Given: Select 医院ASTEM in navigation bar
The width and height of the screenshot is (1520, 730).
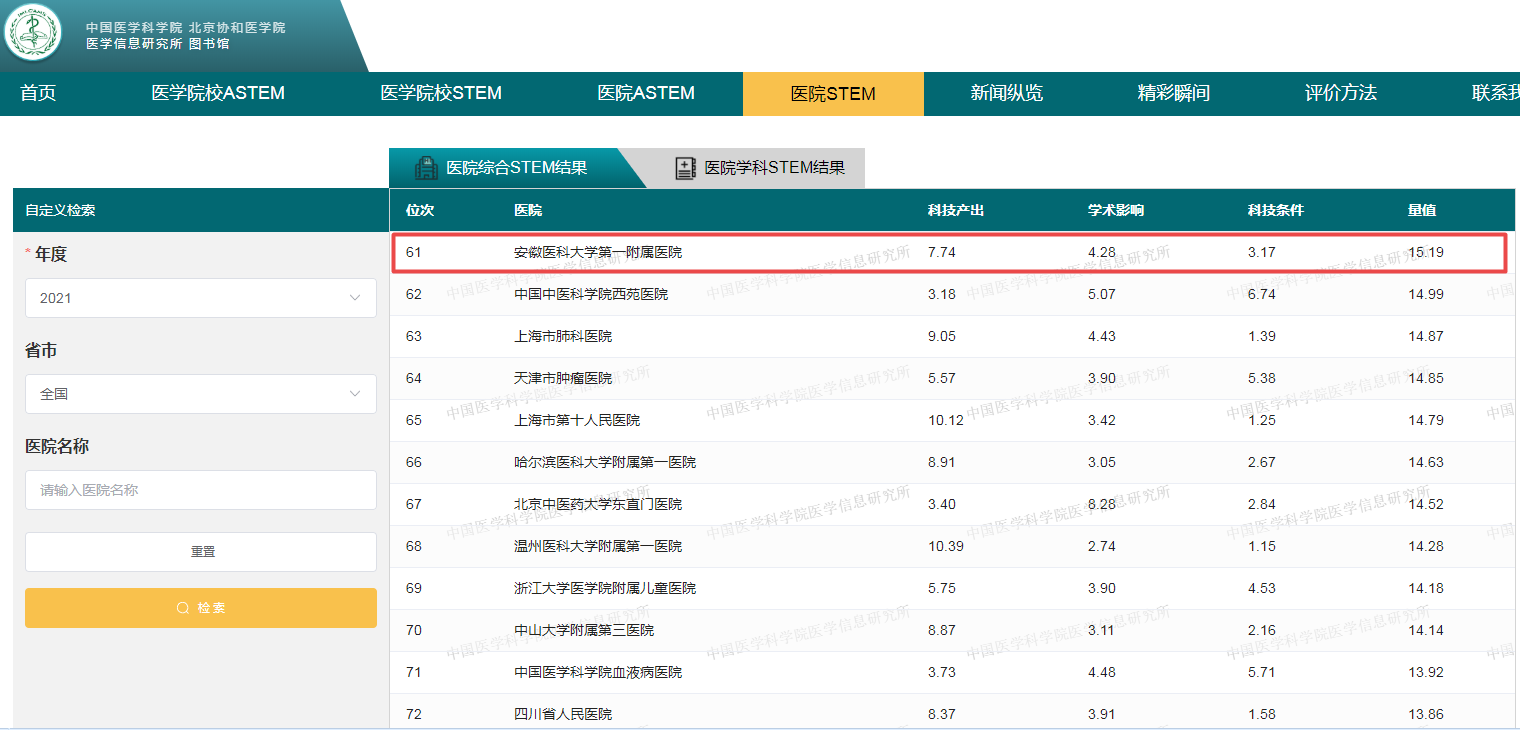Looking at the screenshot, I should click(646, 94).
